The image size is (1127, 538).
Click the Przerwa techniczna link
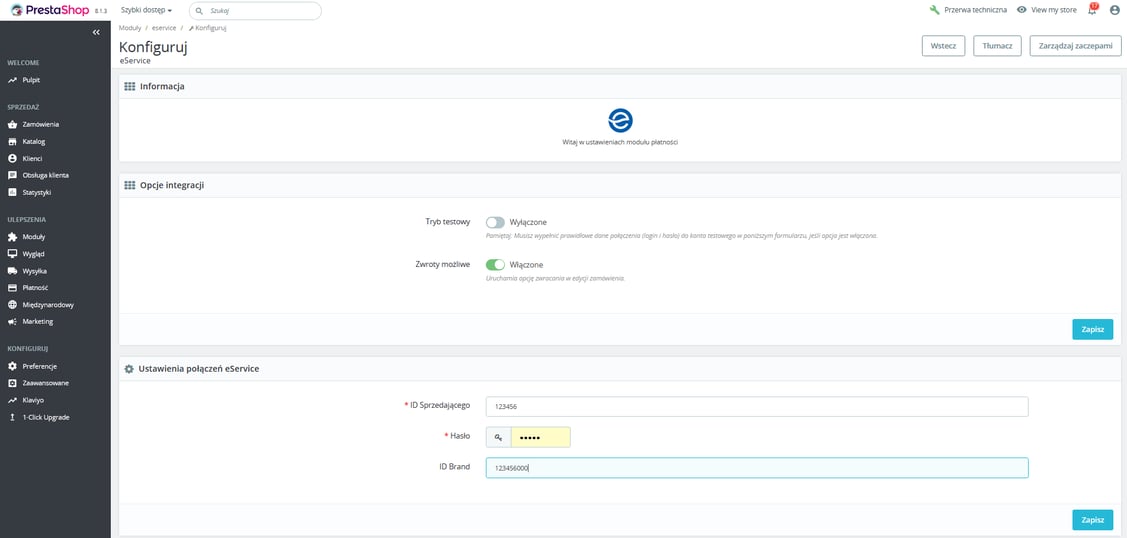click(975, 10)
